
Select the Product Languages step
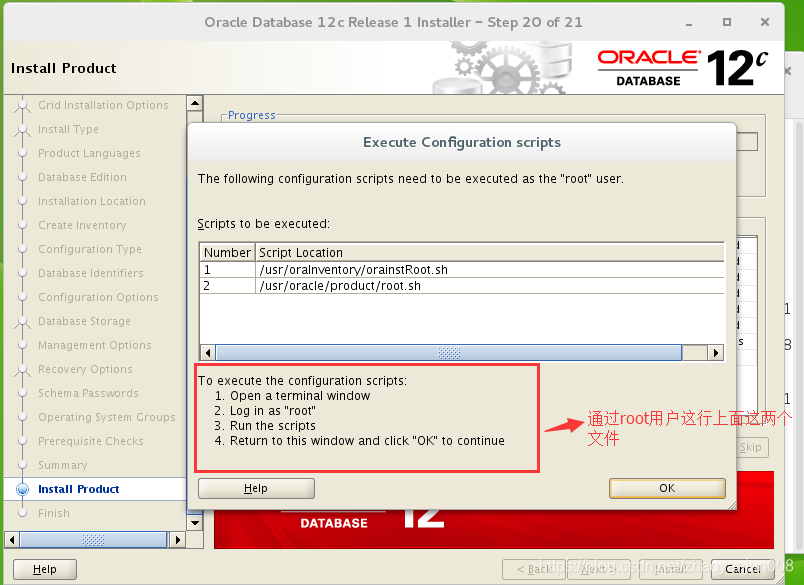click(89, 153)
